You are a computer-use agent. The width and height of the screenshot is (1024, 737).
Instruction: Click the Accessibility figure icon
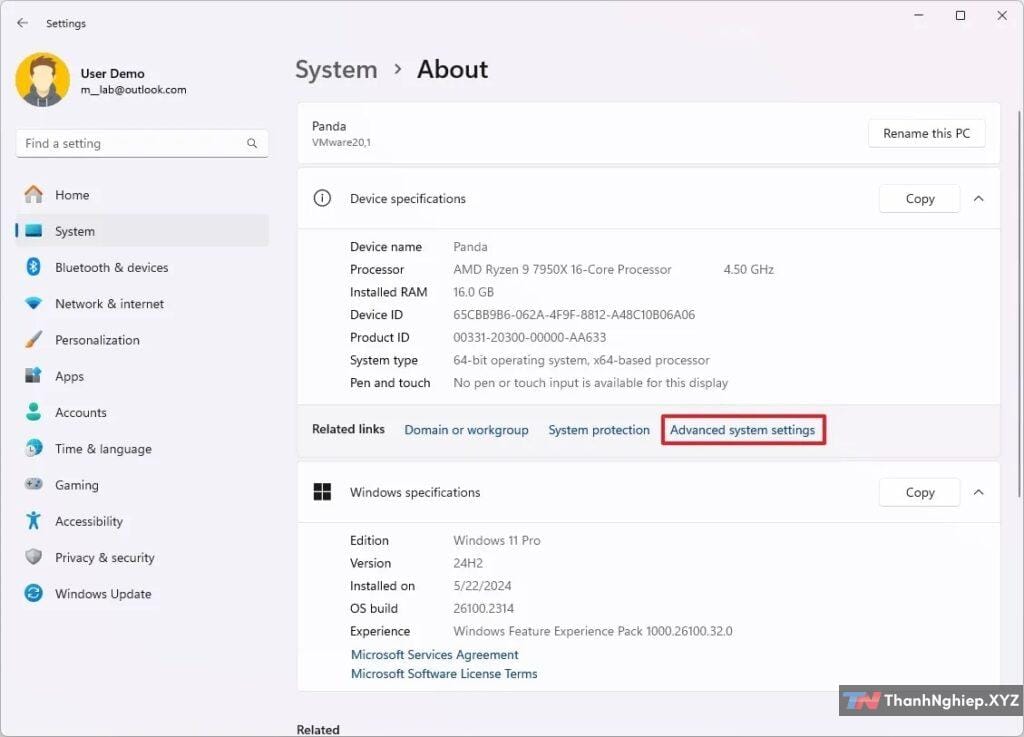[33, 521]
